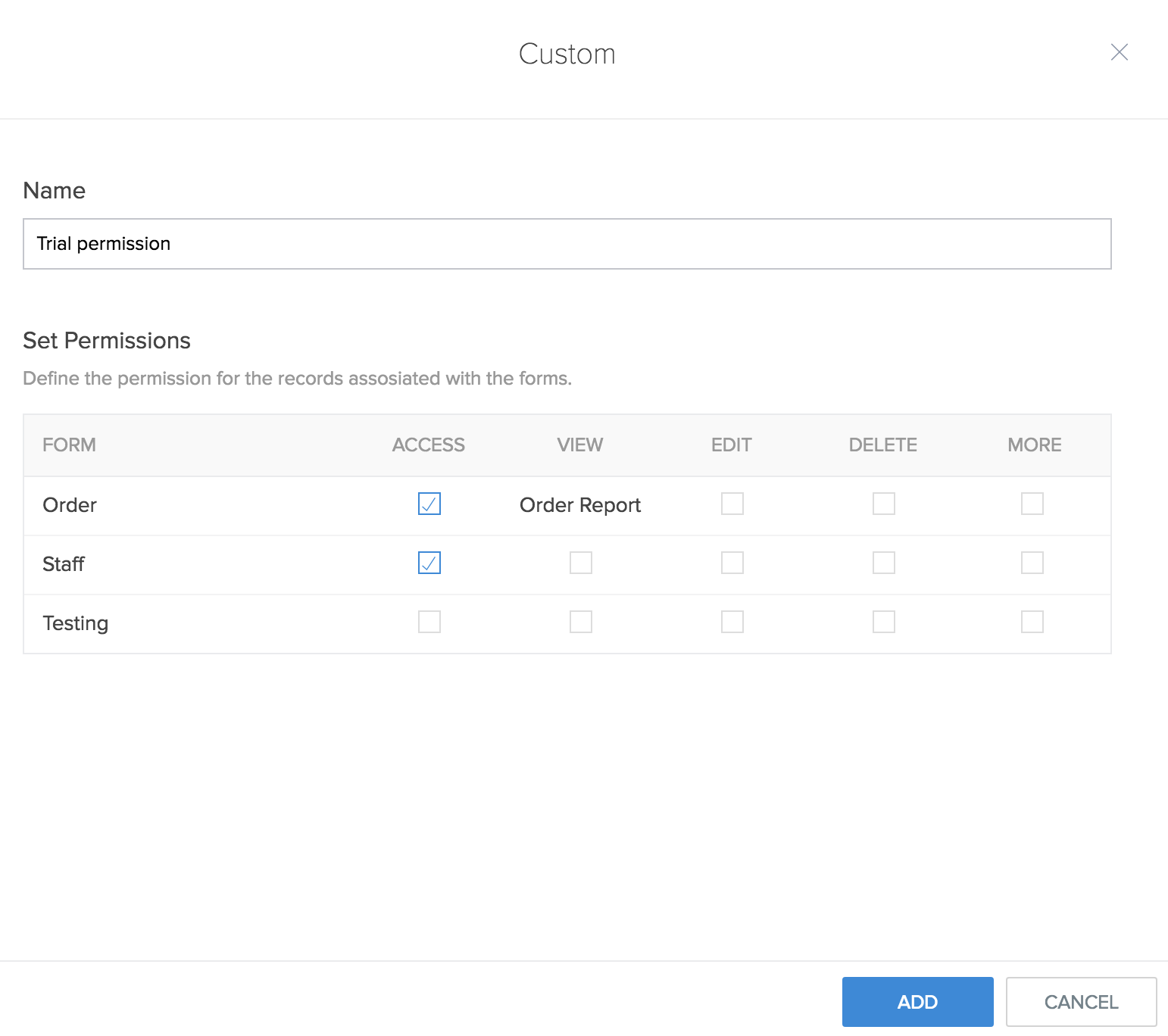Select the Order form row label
This screenshot has height=1036, width=1168.
tap(70, 505)
